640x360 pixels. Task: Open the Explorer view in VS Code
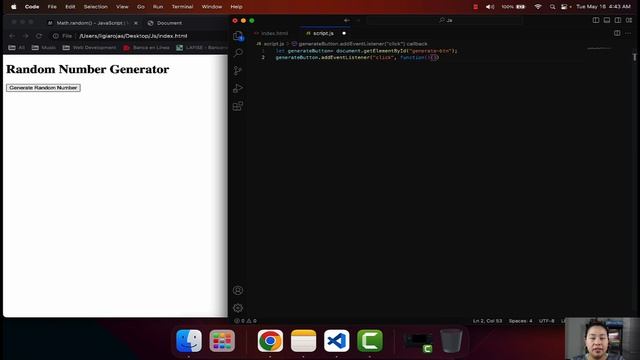tap(238, 36)
